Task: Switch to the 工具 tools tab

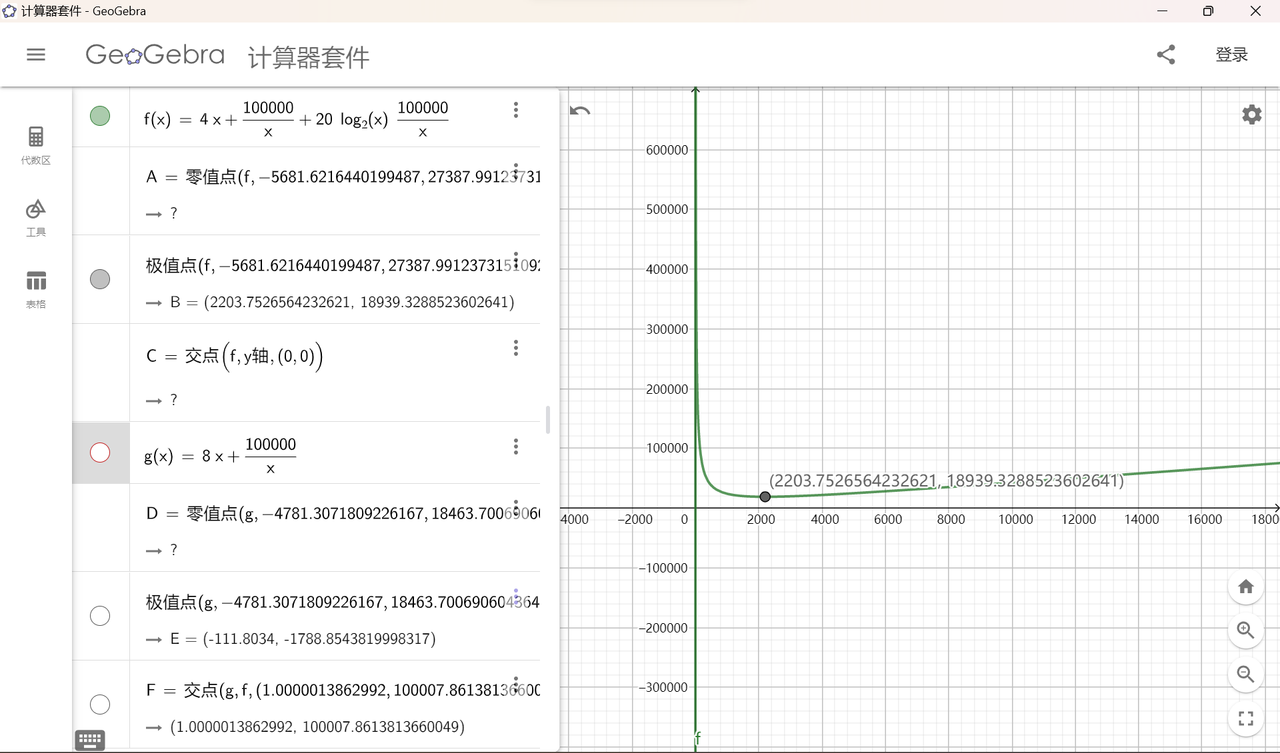Action: pyautogui.click(x=36, y=217)
